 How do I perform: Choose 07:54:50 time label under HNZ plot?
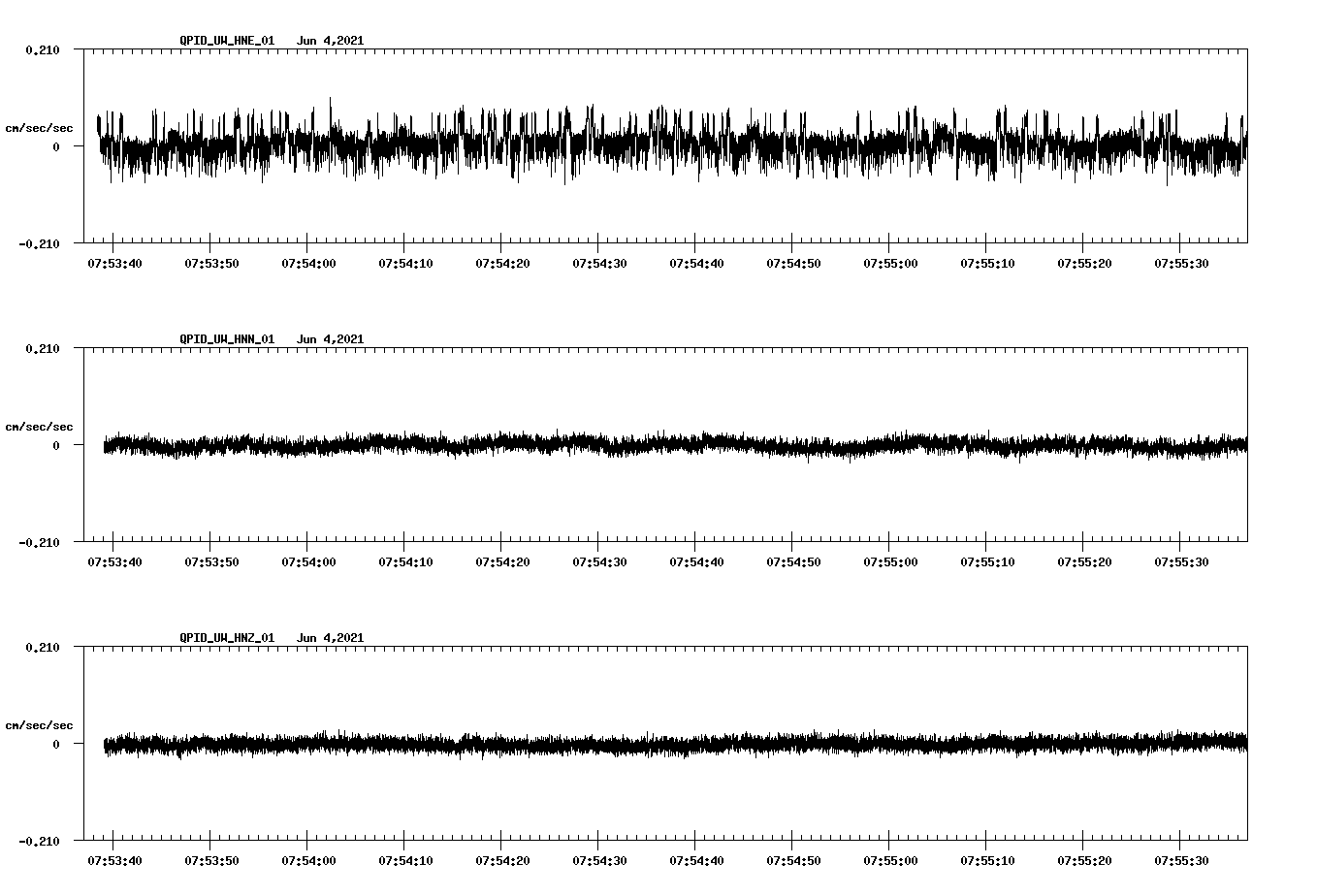point(793,861)
